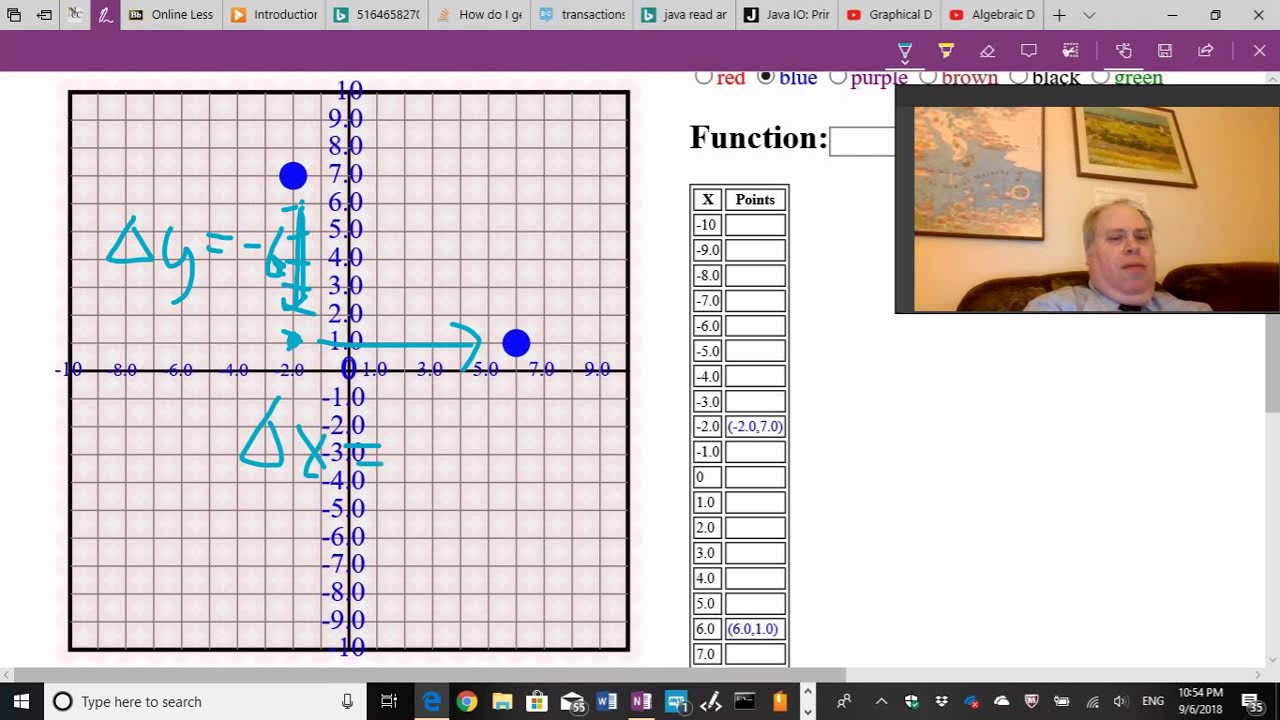Select the green color radio button
This screenshot has width=1280, height=720.
click(x=1101, y=77)
